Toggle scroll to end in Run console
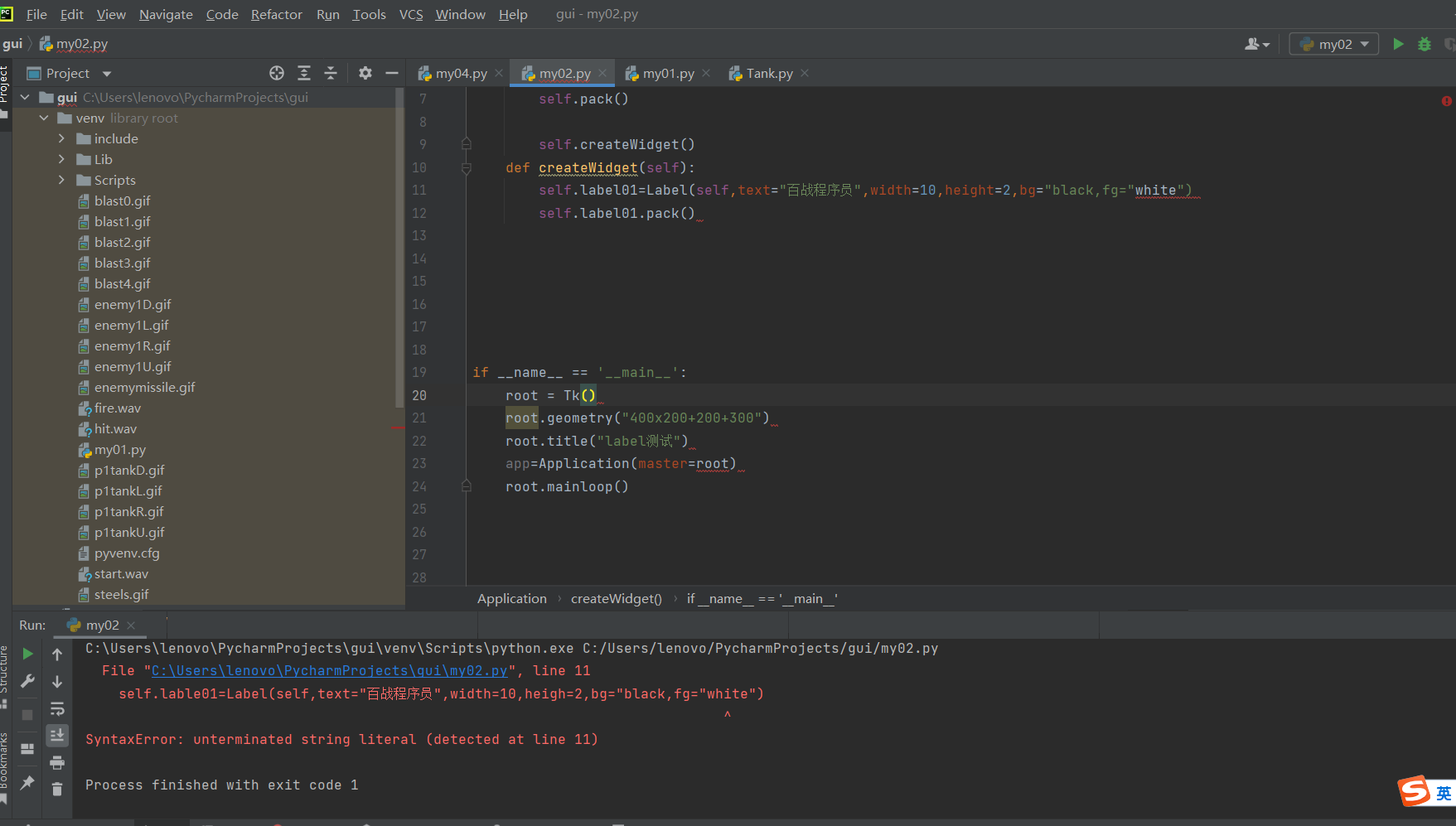This screenshot has height=826, width=1456. pyautogui.click(x=57, y=736)
